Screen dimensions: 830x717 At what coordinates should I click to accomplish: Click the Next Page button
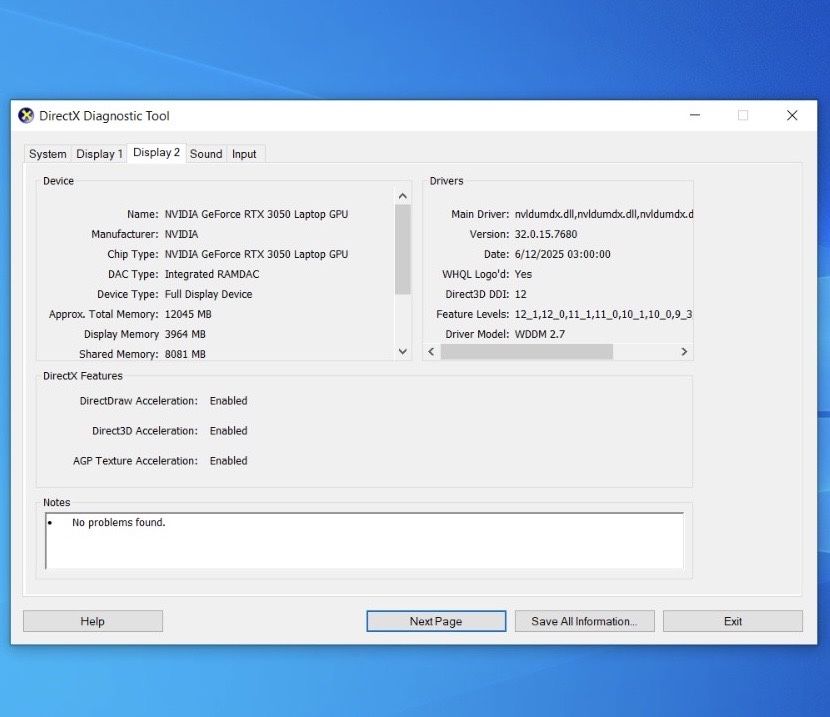[436, 621]
